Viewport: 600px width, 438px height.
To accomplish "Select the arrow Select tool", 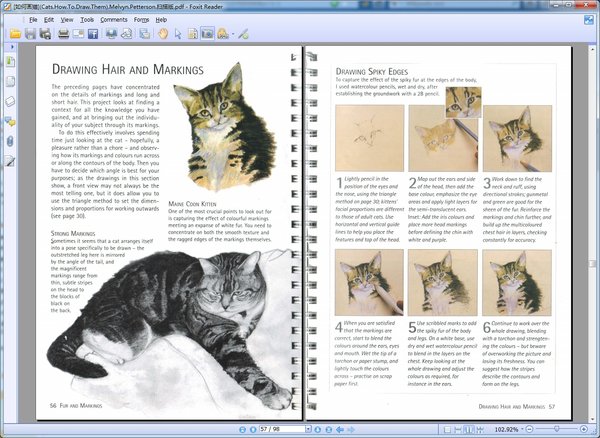I will [x=178, y=34].
